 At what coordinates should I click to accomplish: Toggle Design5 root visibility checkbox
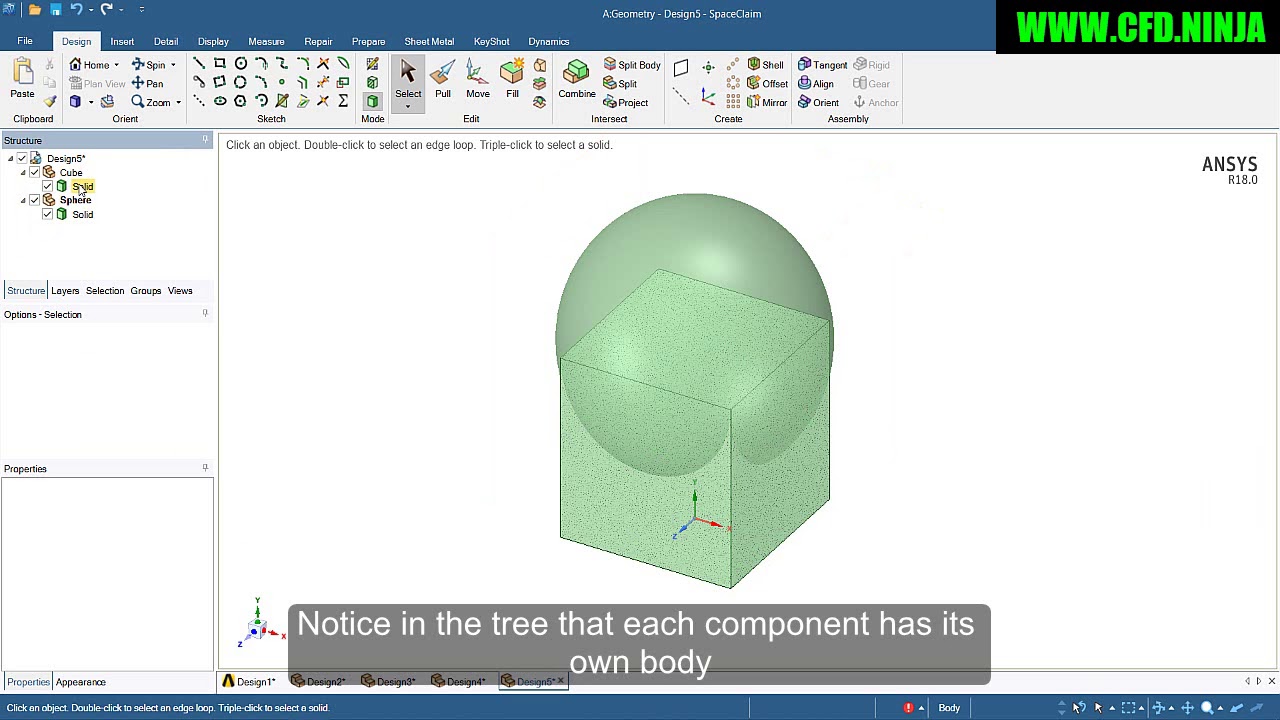click(22, 159)
